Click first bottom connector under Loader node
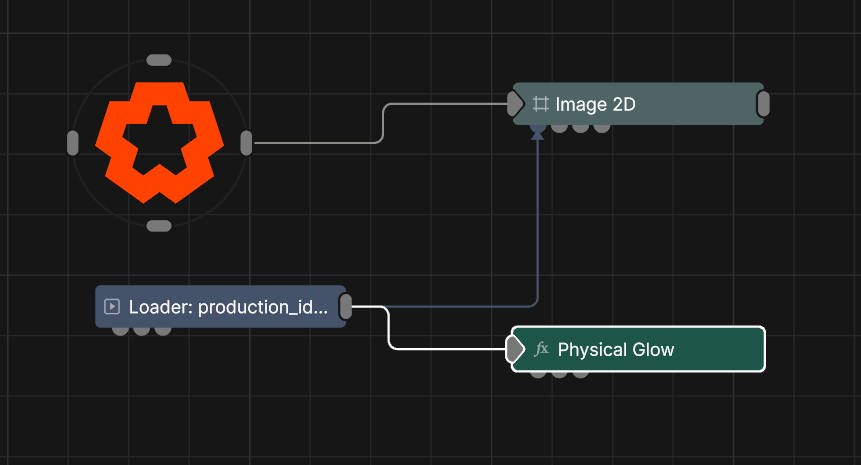The image size is (861, 465). click(x=120, y=331)
